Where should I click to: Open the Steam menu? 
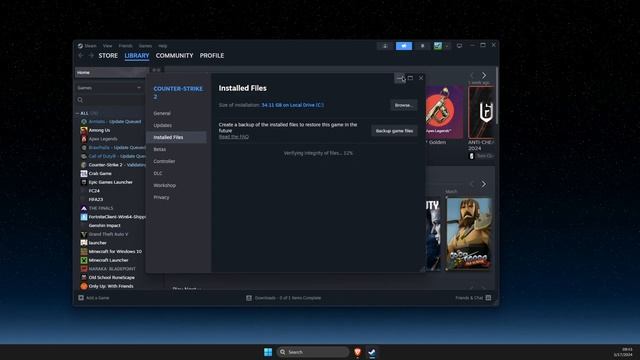point(90,46)
